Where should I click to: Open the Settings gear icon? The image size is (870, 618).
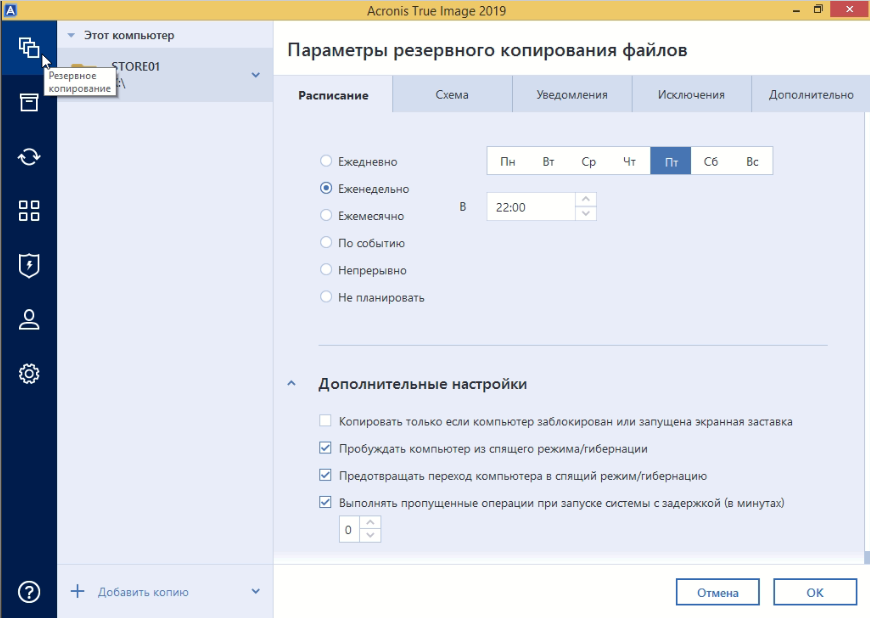point(29,373)
